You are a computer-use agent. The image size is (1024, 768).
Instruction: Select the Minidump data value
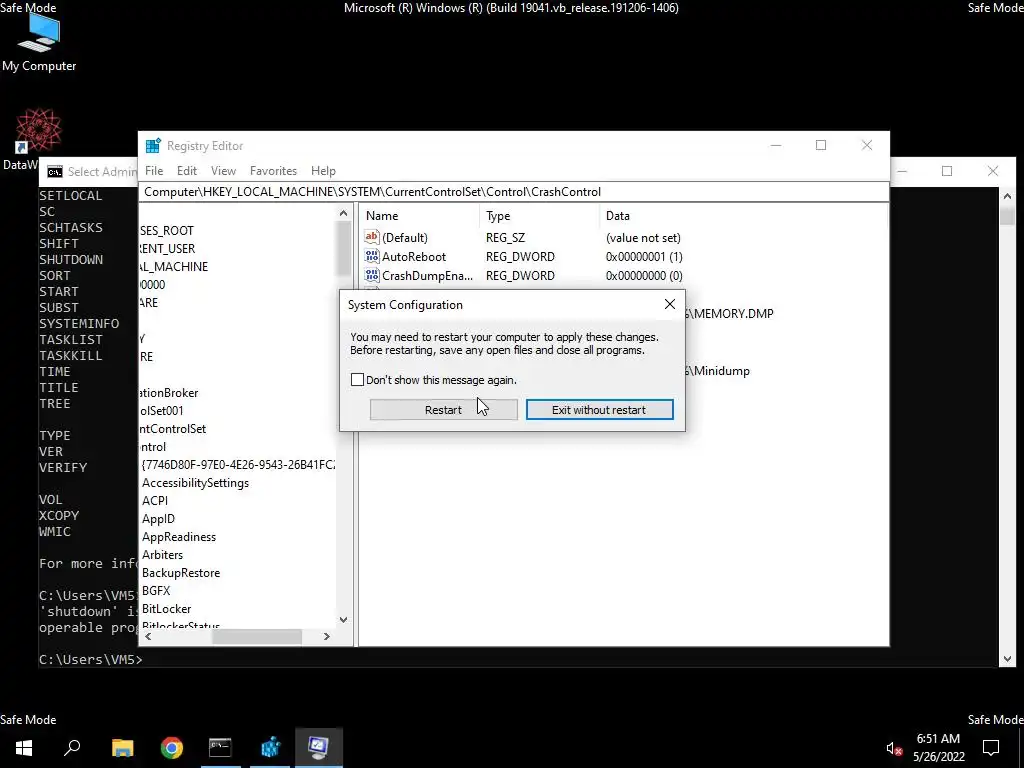(x=718, y=371)
